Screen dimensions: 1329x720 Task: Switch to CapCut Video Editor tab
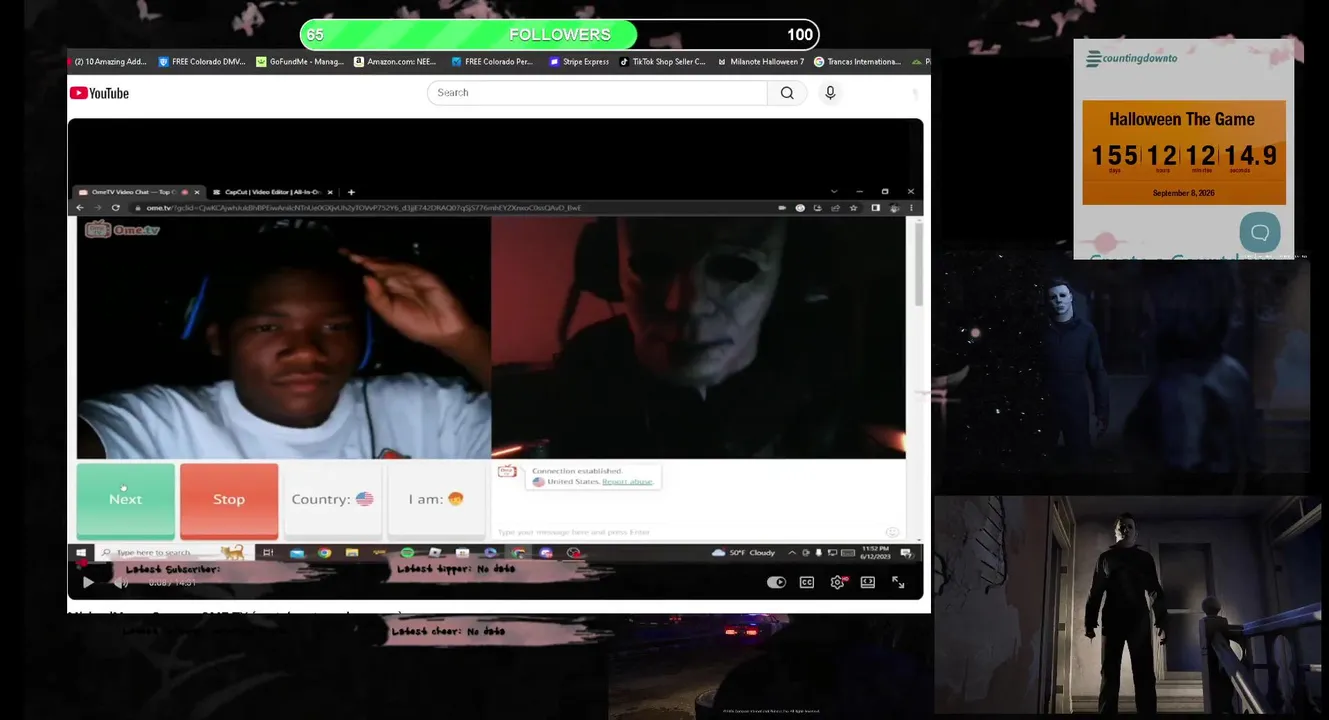pyautogui.click(x=272, y=192)
